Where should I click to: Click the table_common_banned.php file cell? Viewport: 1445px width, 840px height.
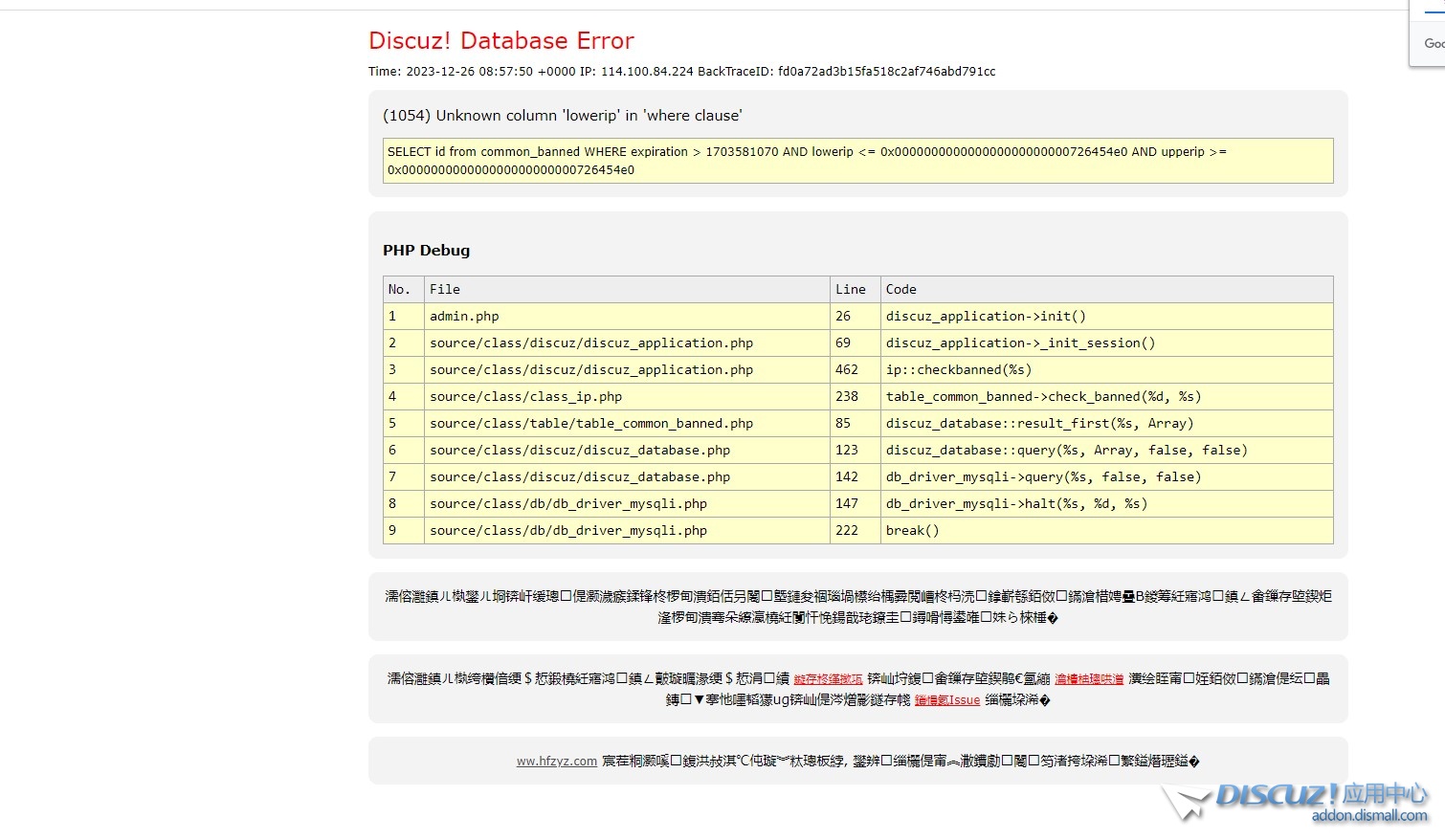[627, 423]
